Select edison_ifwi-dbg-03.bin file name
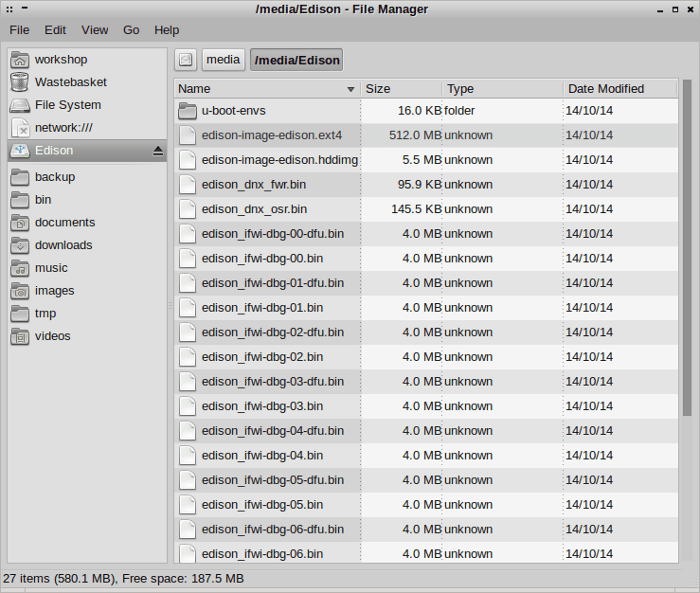The height and width of the screenshot is (593, 700). tap(262, 406)
